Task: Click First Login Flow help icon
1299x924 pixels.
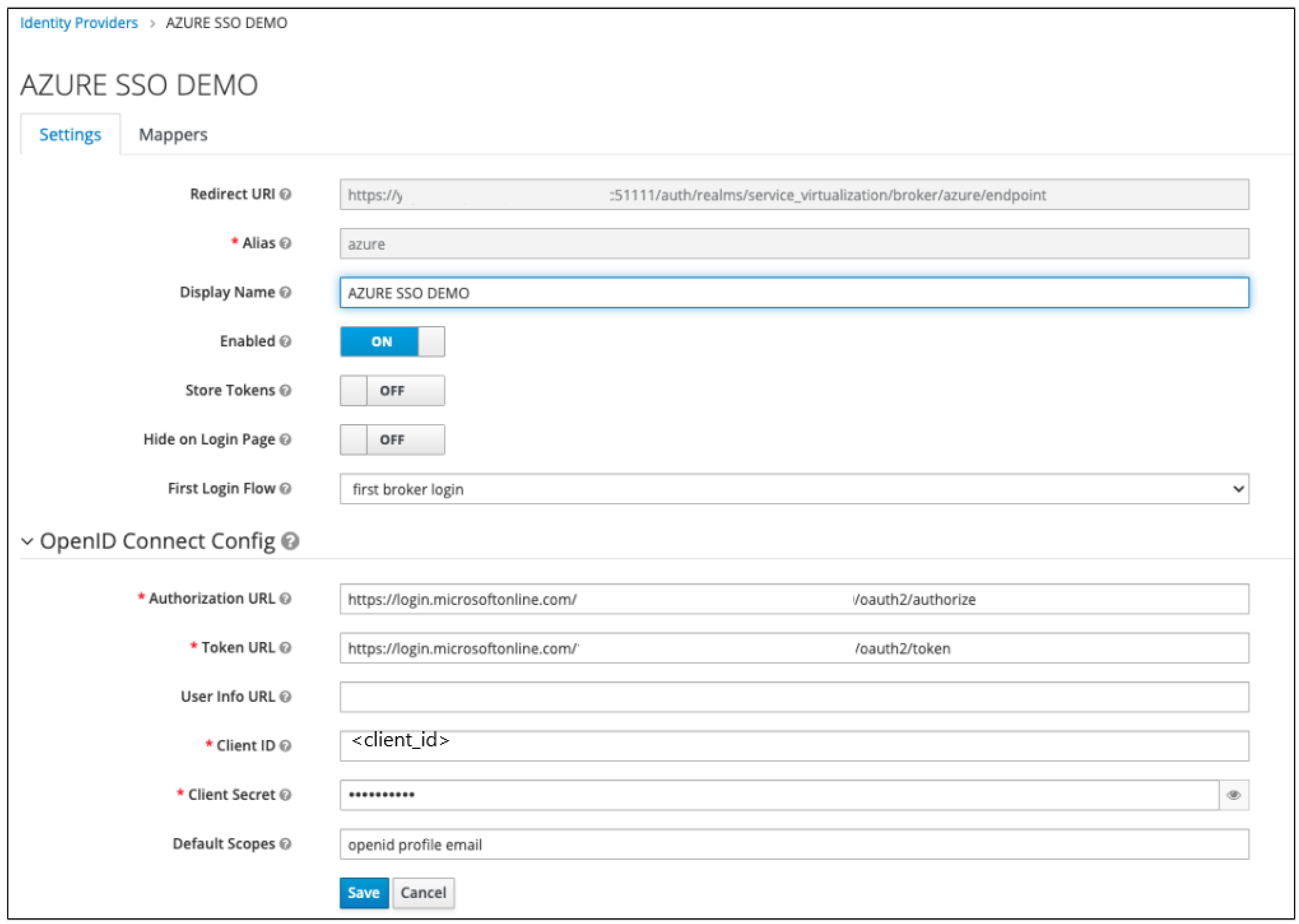Action: point(285,488)
